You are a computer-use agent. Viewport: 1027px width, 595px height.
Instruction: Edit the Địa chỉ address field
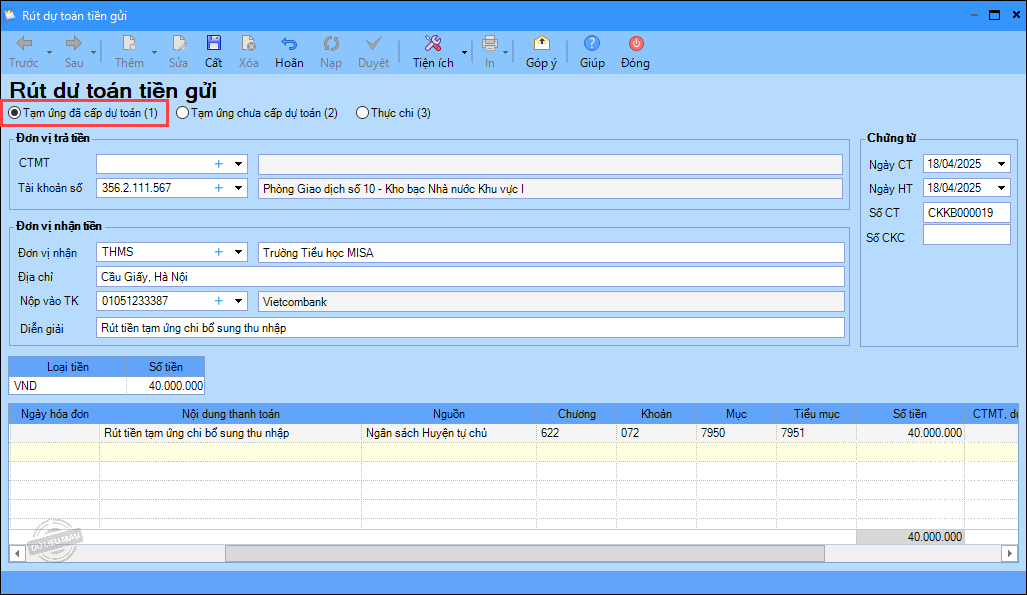(x=470, y=277)
